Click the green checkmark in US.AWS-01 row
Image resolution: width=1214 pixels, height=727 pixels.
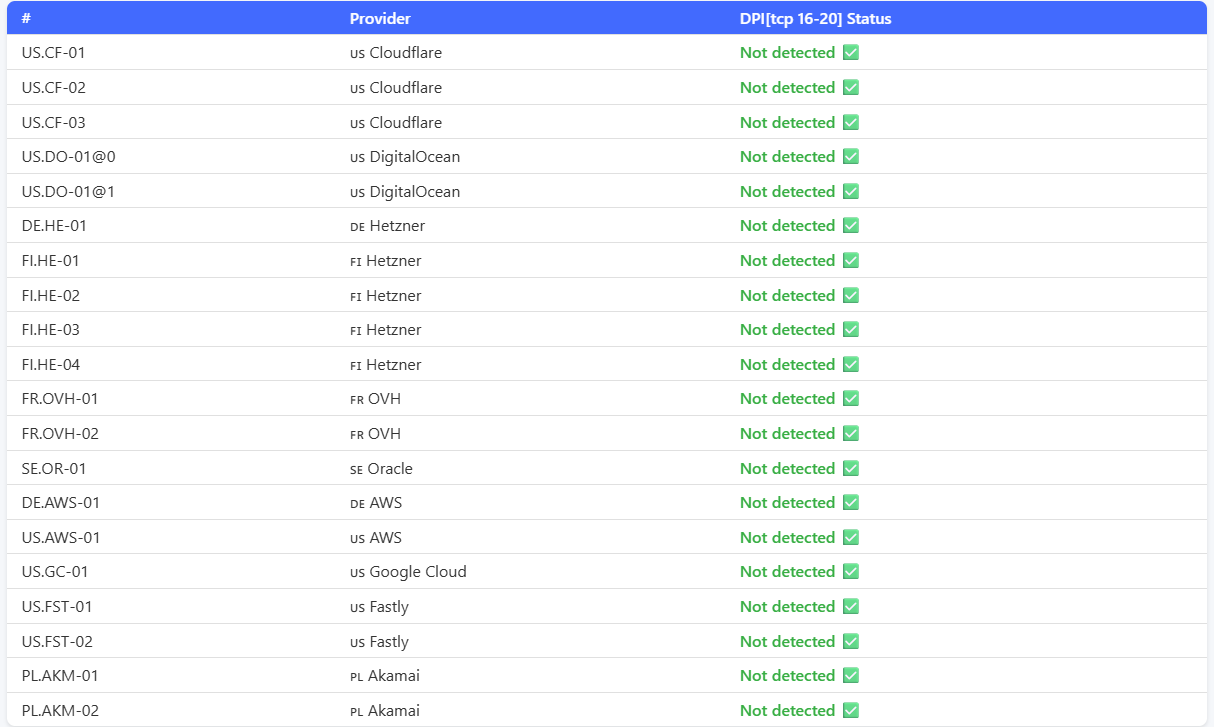(851, 537)
